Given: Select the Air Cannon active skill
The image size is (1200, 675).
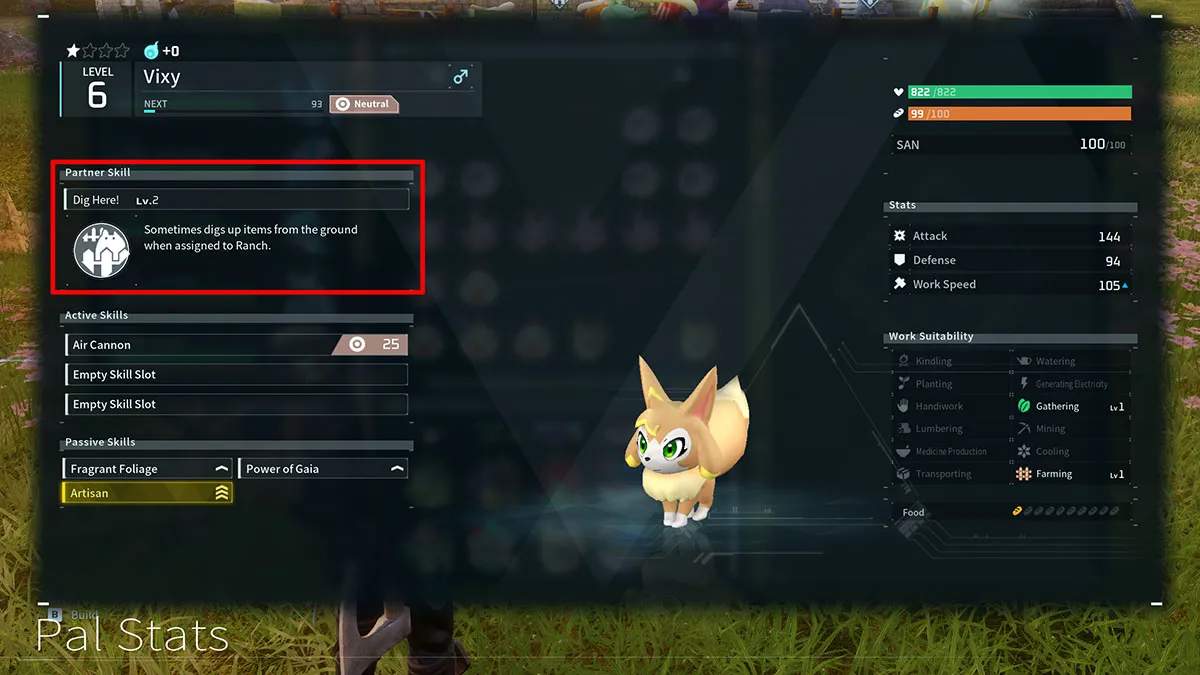Looking at the screenshot, I should [235, 345].
